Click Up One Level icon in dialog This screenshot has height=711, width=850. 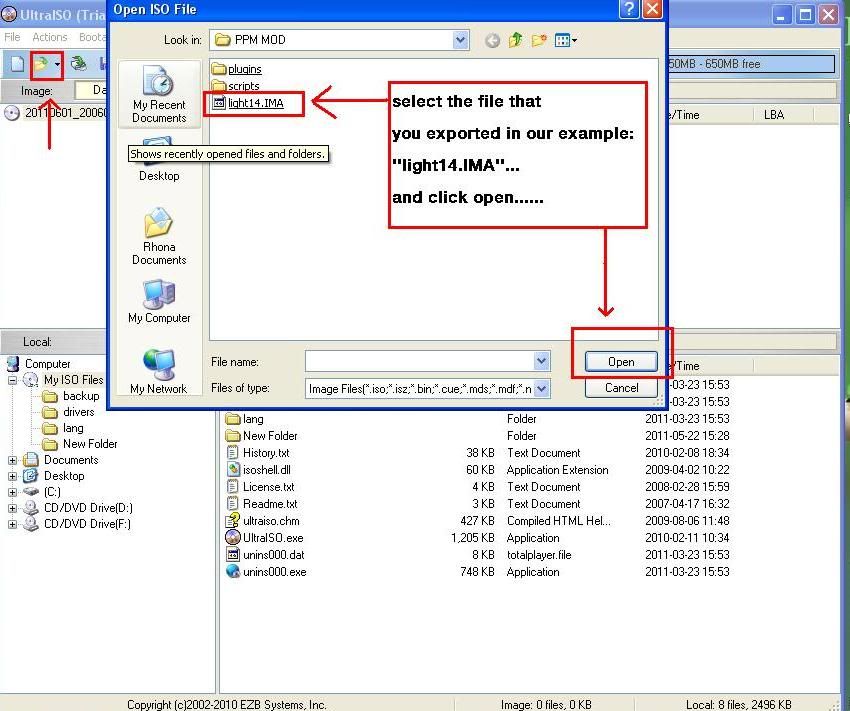(x=516, y=40)
